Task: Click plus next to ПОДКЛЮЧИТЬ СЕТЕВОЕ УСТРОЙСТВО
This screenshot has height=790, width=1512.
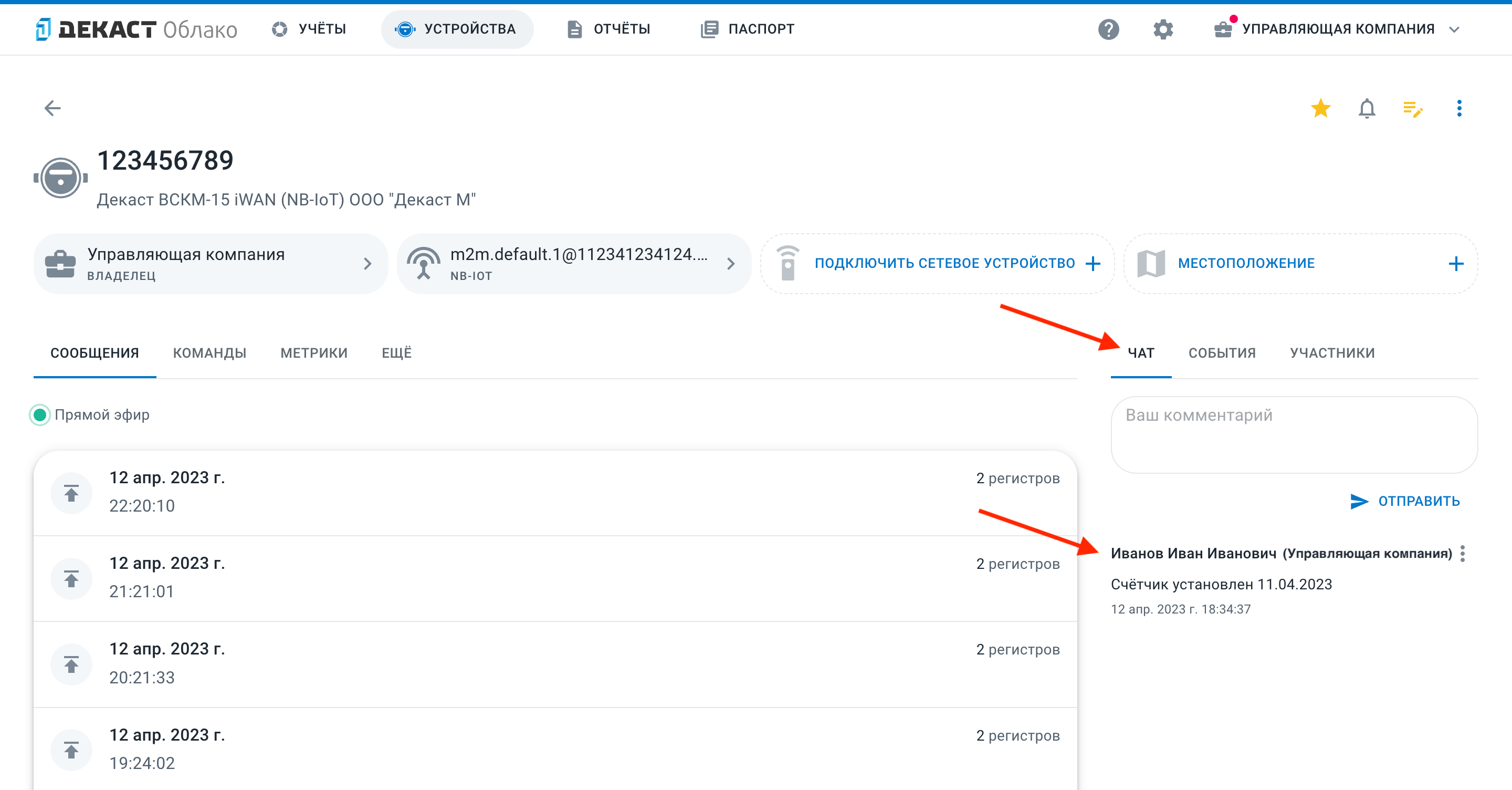Action: [1093, 264]
